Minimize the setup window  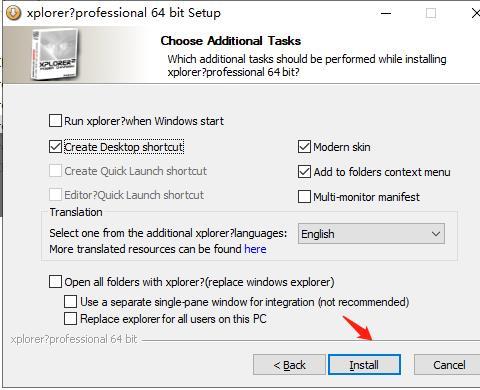click(386, 13)
